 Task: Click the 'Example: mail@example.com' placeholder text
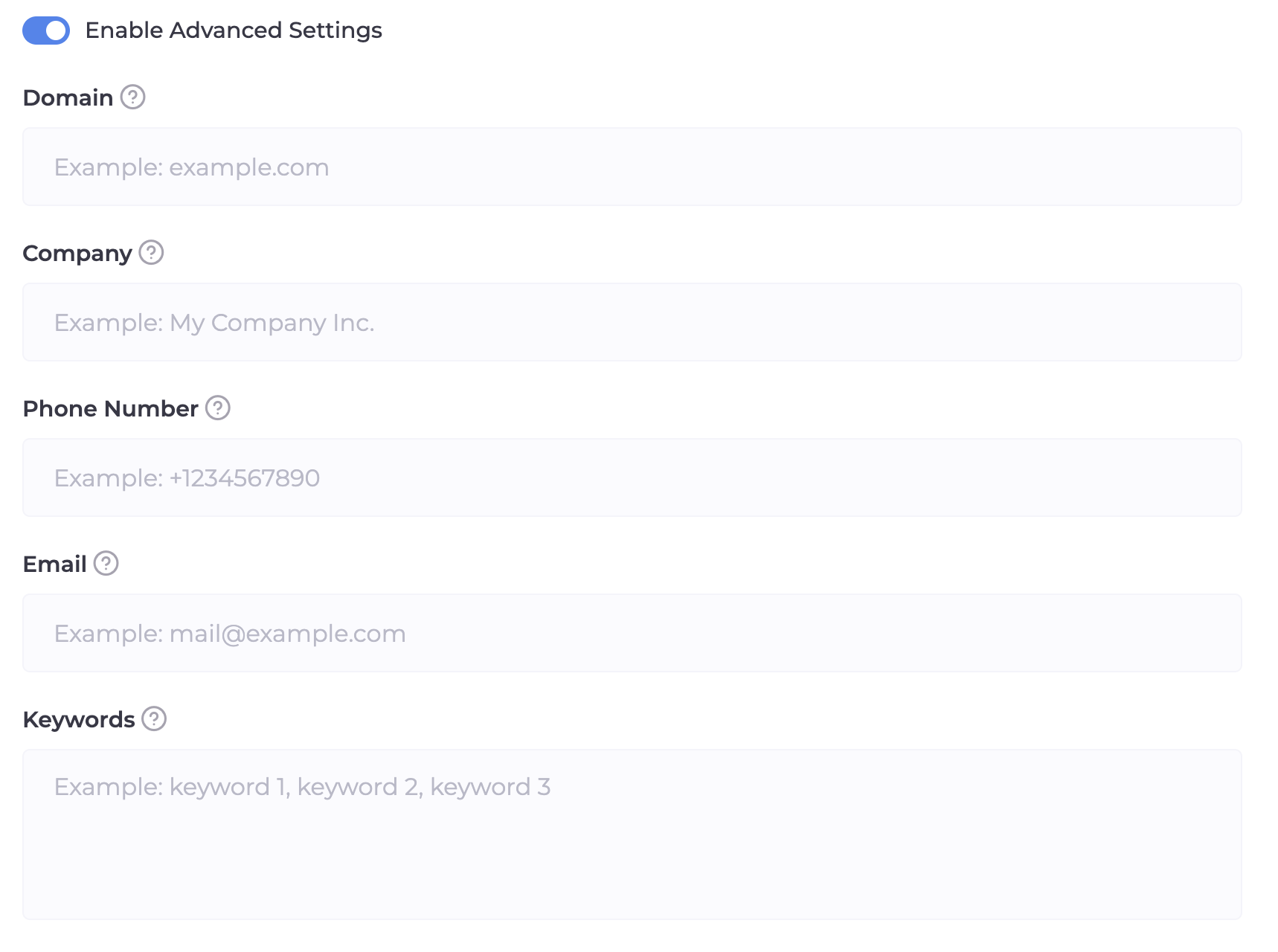coord(230,634)
